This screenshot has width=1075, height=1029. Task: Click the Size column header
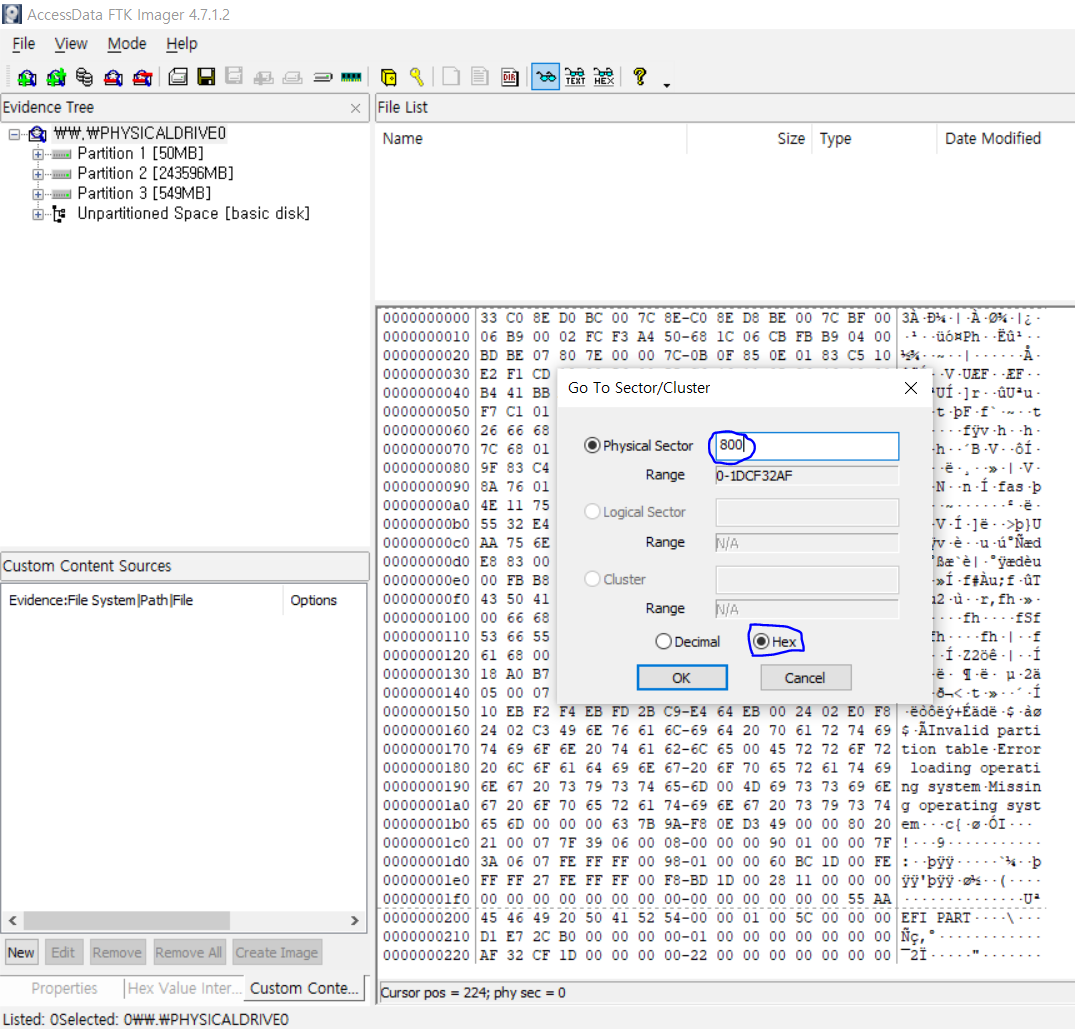(x=749, y=139)
